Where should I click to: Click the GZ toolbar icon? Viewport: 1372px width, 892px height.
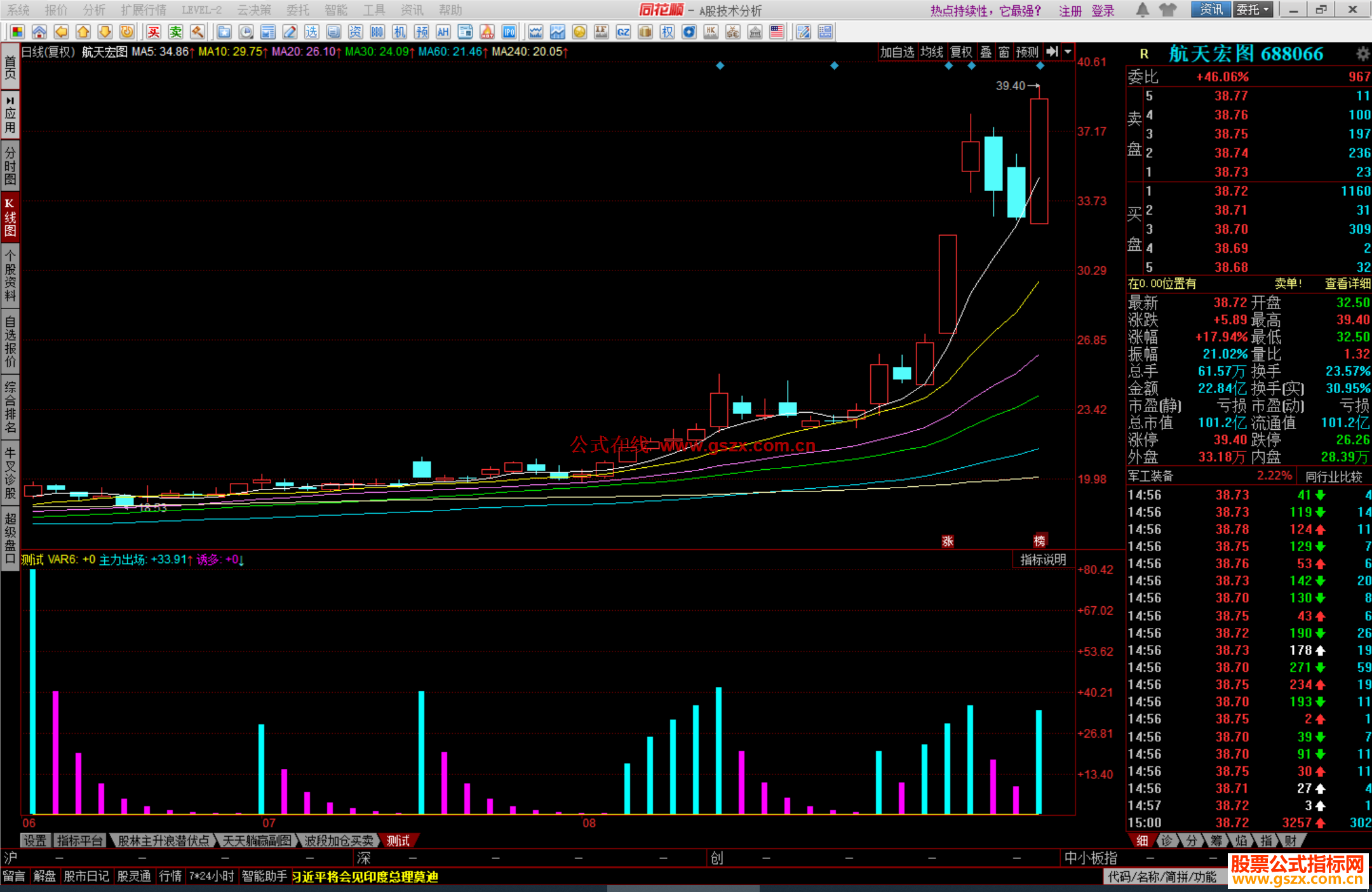[623, 32]
